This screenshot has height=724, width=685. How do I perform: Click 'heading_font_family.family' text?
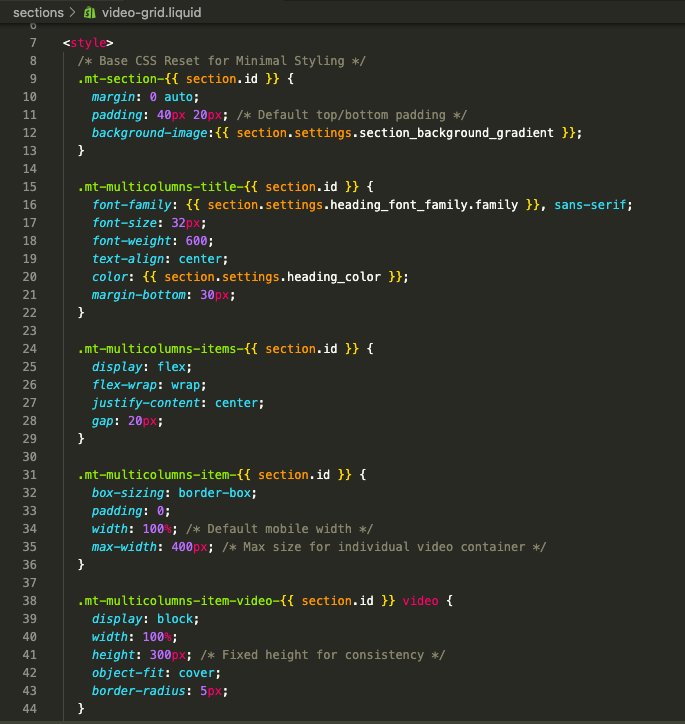[x=424, y=205]
